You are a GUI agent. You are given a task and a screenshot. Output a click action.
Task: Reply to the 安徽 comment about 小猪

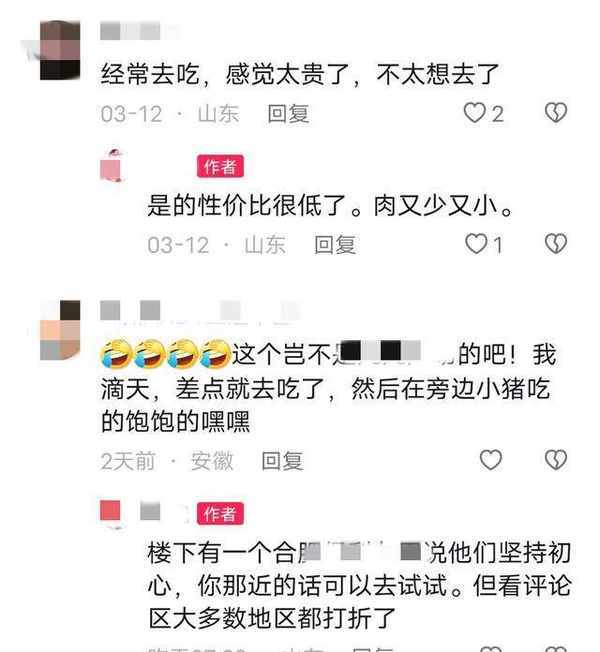point(282,461)
